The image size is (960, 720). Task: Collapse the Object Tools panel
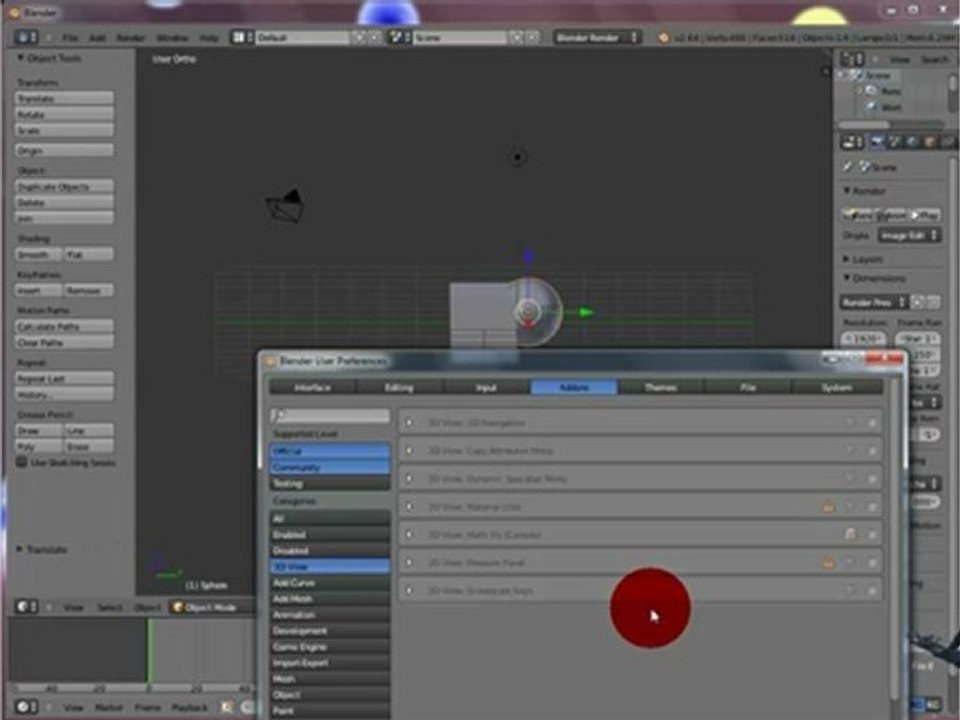[20, 58]
